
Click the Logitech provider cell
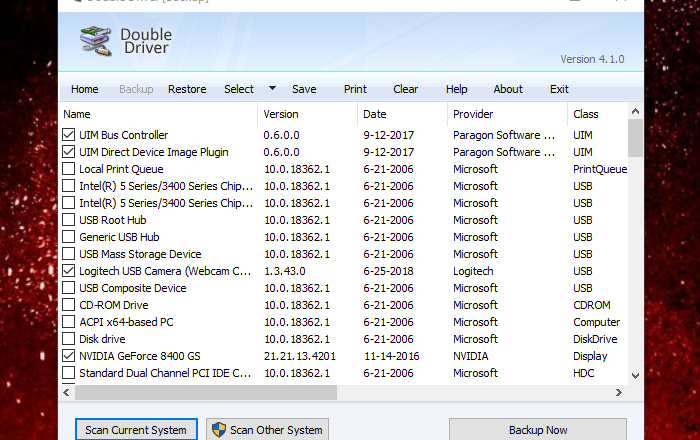tap(473, 270)
